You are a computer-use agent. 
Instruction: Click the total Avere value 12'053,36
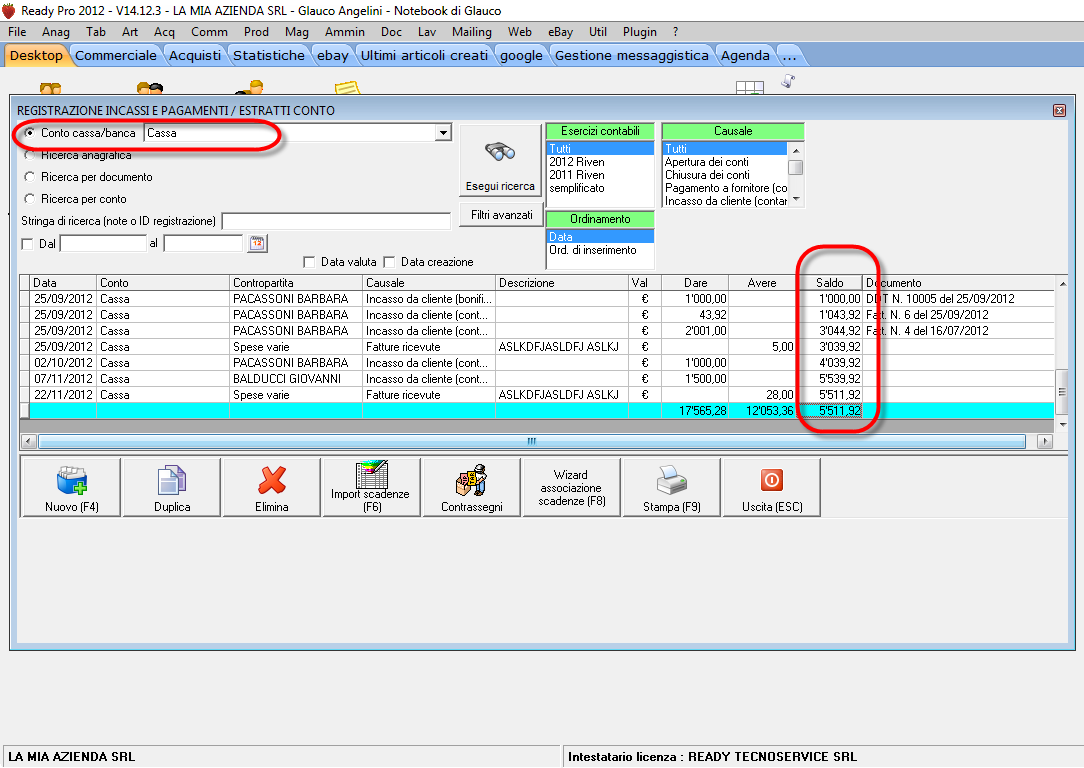[762, 411]
